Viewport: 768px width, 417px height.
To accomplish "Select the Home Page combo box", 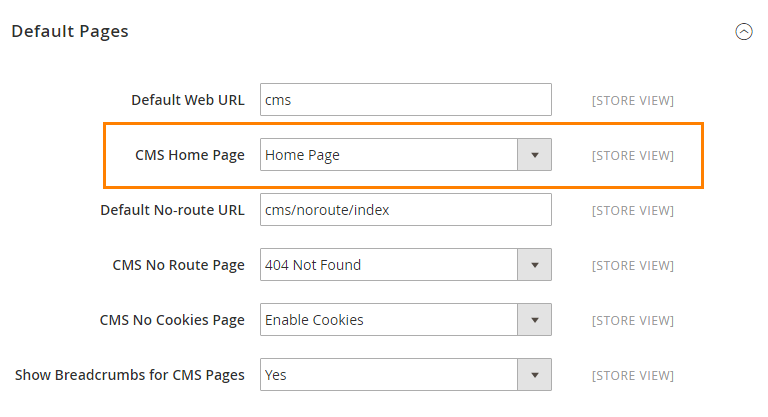I will [x=406, y=155].
